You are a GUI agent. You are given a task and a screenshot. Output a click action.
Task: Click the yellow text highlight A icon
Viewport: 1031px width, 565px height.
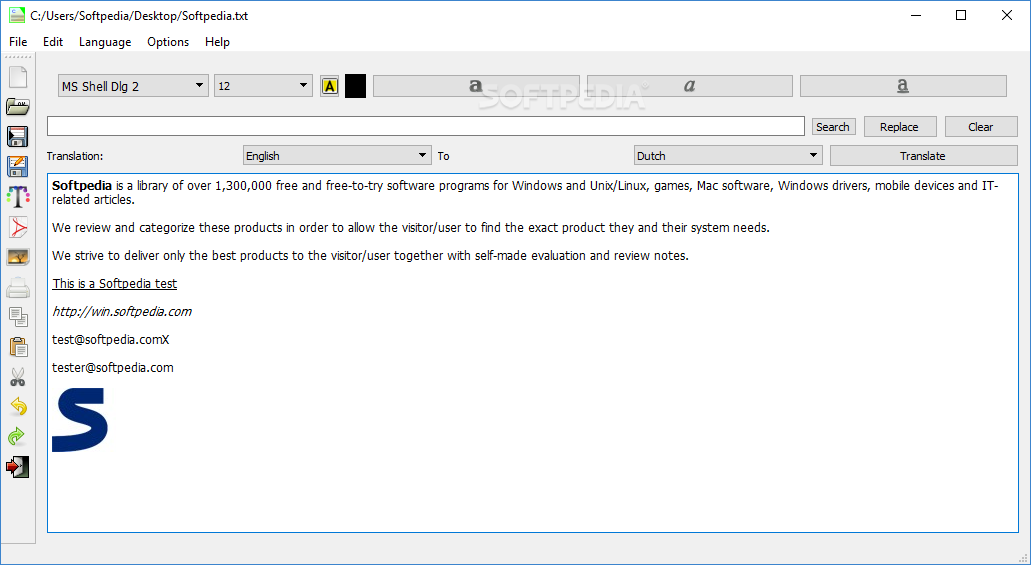(x=329, y=86)
